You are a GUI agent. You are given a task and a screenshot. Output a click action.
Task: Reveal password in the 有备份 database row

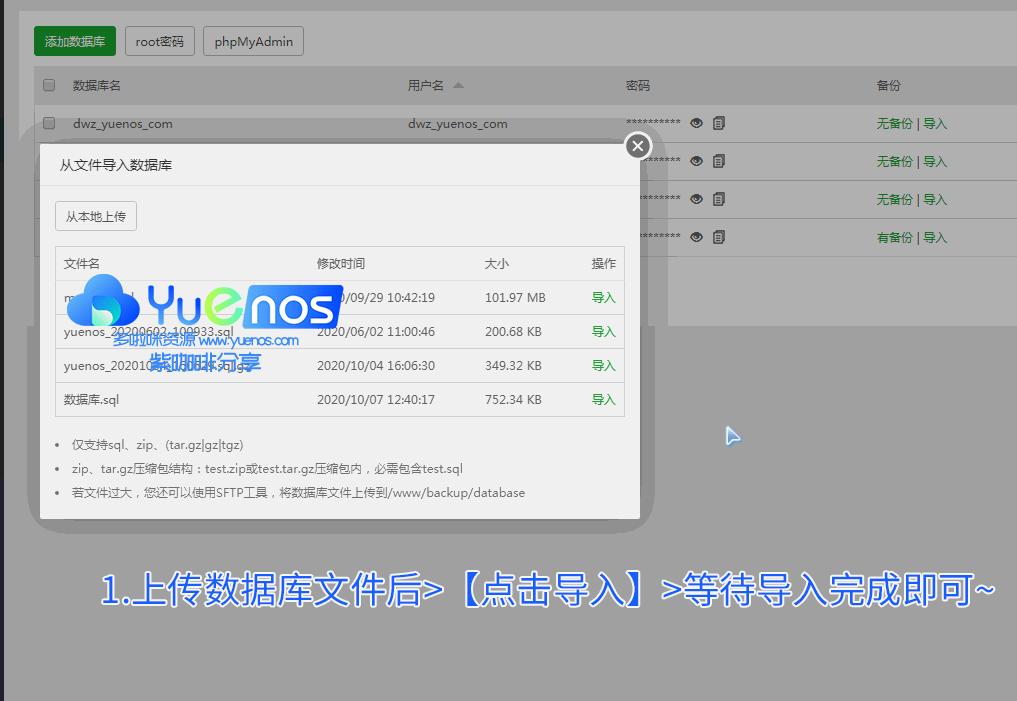[696, 237]
